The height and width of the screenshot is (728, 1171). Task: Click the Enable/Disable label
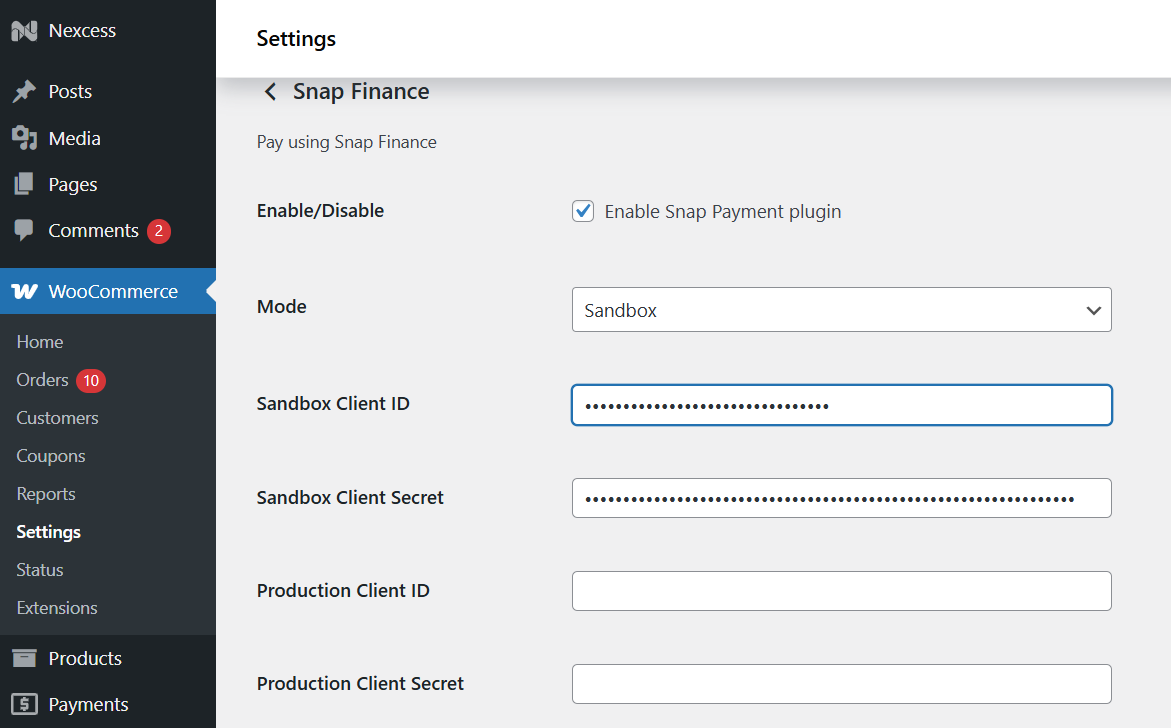coord(320,211)
